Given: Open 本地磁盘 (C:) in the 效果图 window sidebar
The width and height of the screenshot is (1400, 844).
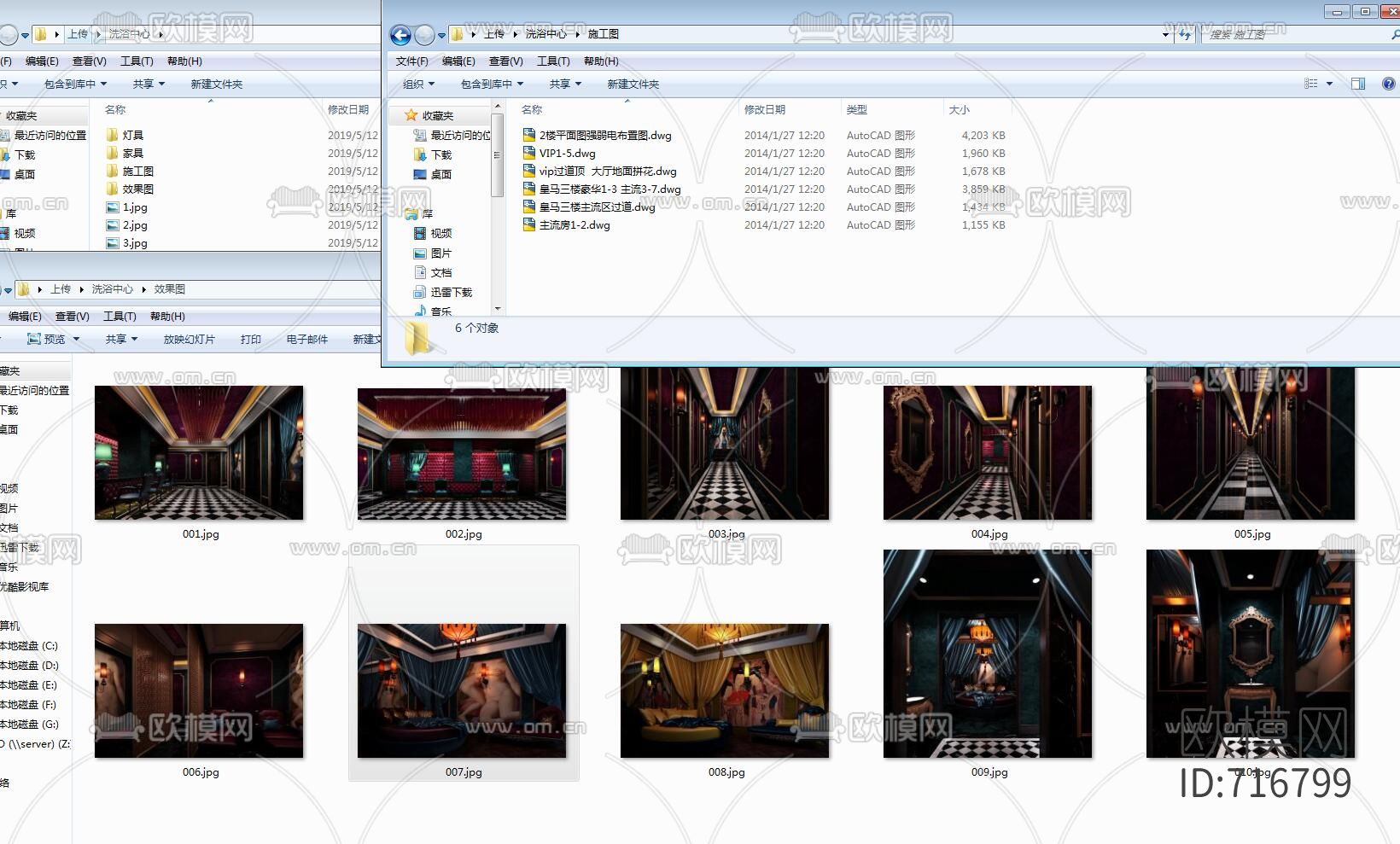Looking at the screenshot, I should pyautogui.click(x=29, y=645).
